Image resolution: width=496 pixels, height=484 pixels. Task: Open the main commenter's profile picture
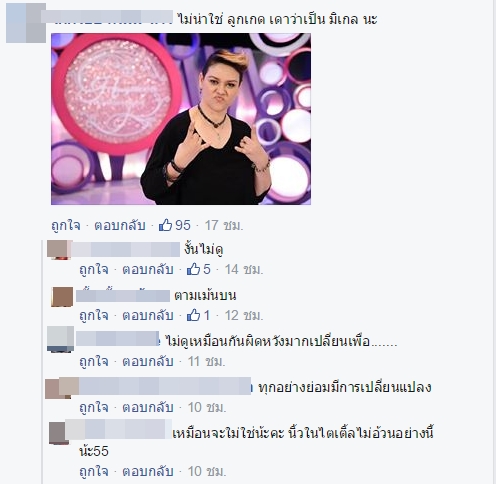click(26, 23)
